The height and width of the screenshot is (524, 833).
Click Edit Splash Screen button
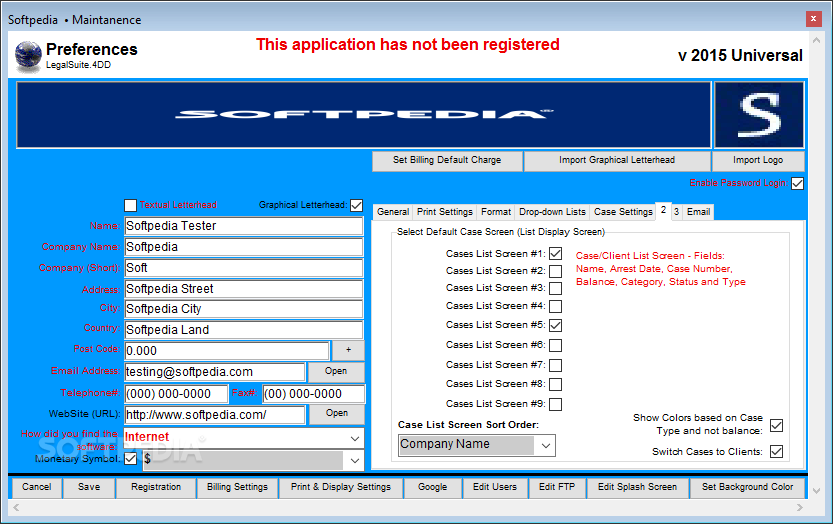[638, 487]
